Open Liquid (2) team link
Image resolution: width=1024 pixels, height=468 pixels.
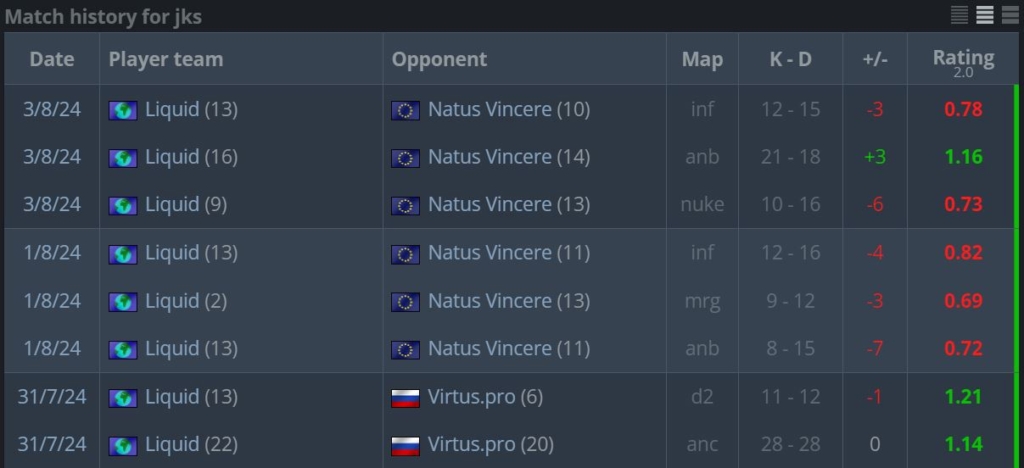(186, 301)
